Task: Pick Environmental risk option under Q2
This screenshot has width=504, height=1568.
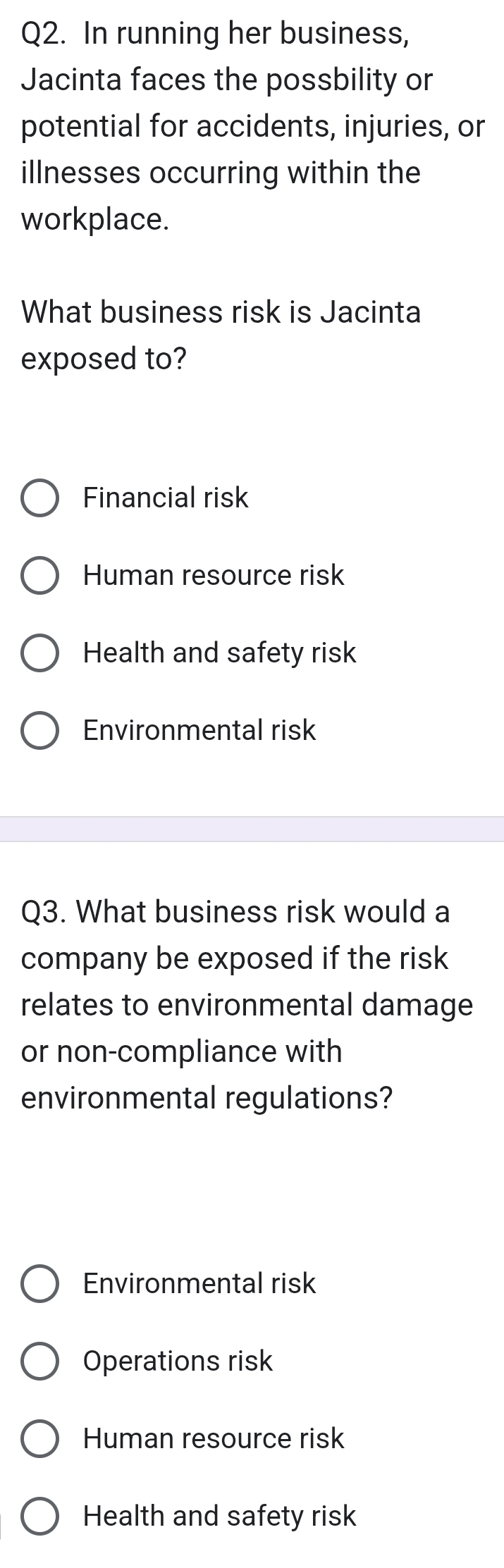Action: (x=40, y=730)
